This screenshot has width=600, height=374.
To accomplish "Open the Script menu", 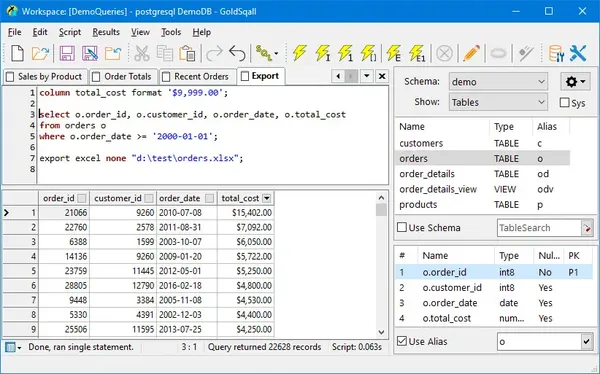I will pyautogui.click(x=70, y=32).
